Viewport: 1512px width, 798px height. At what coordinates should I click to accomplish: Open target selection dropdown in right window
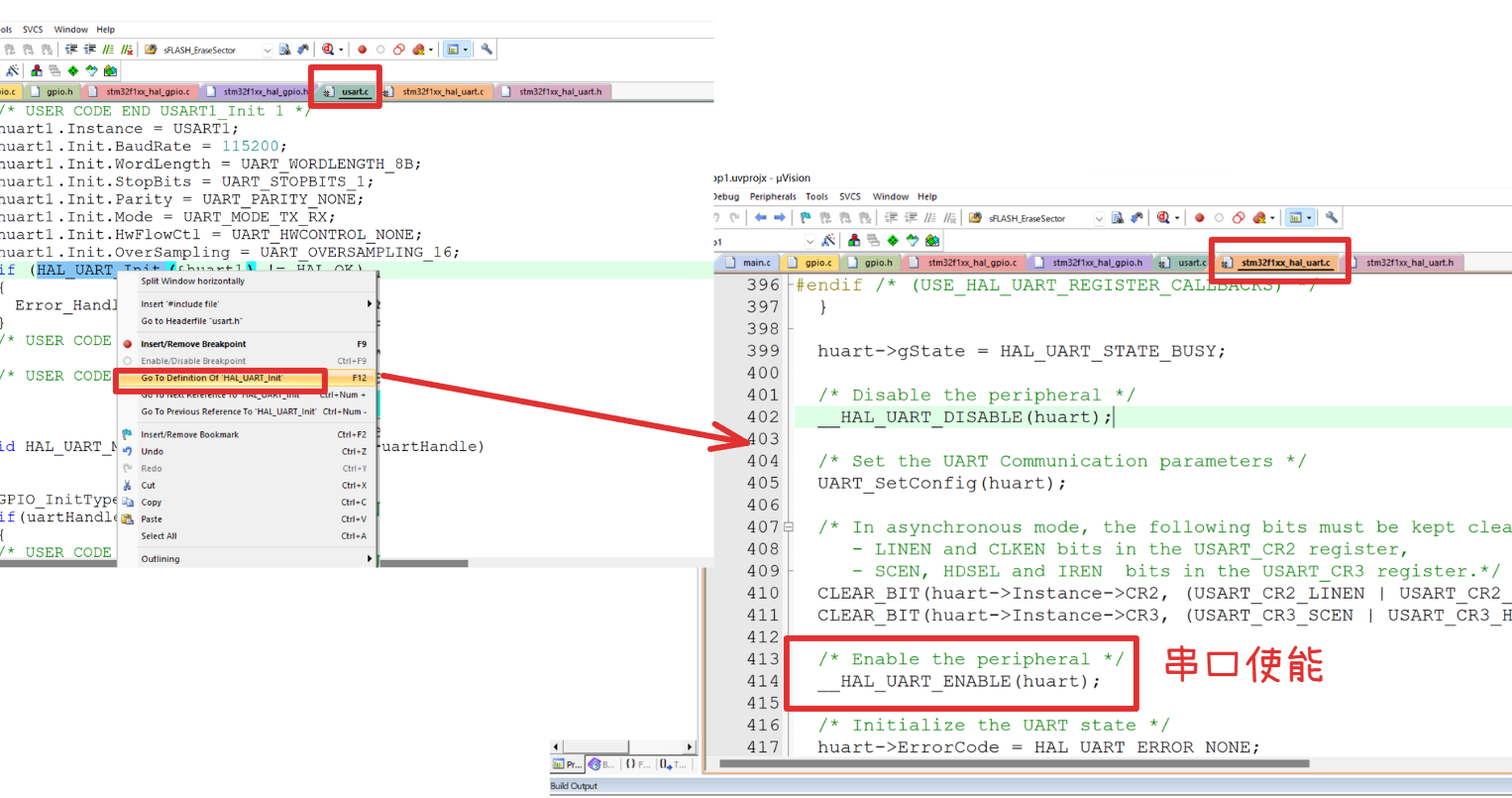point(810,241)
